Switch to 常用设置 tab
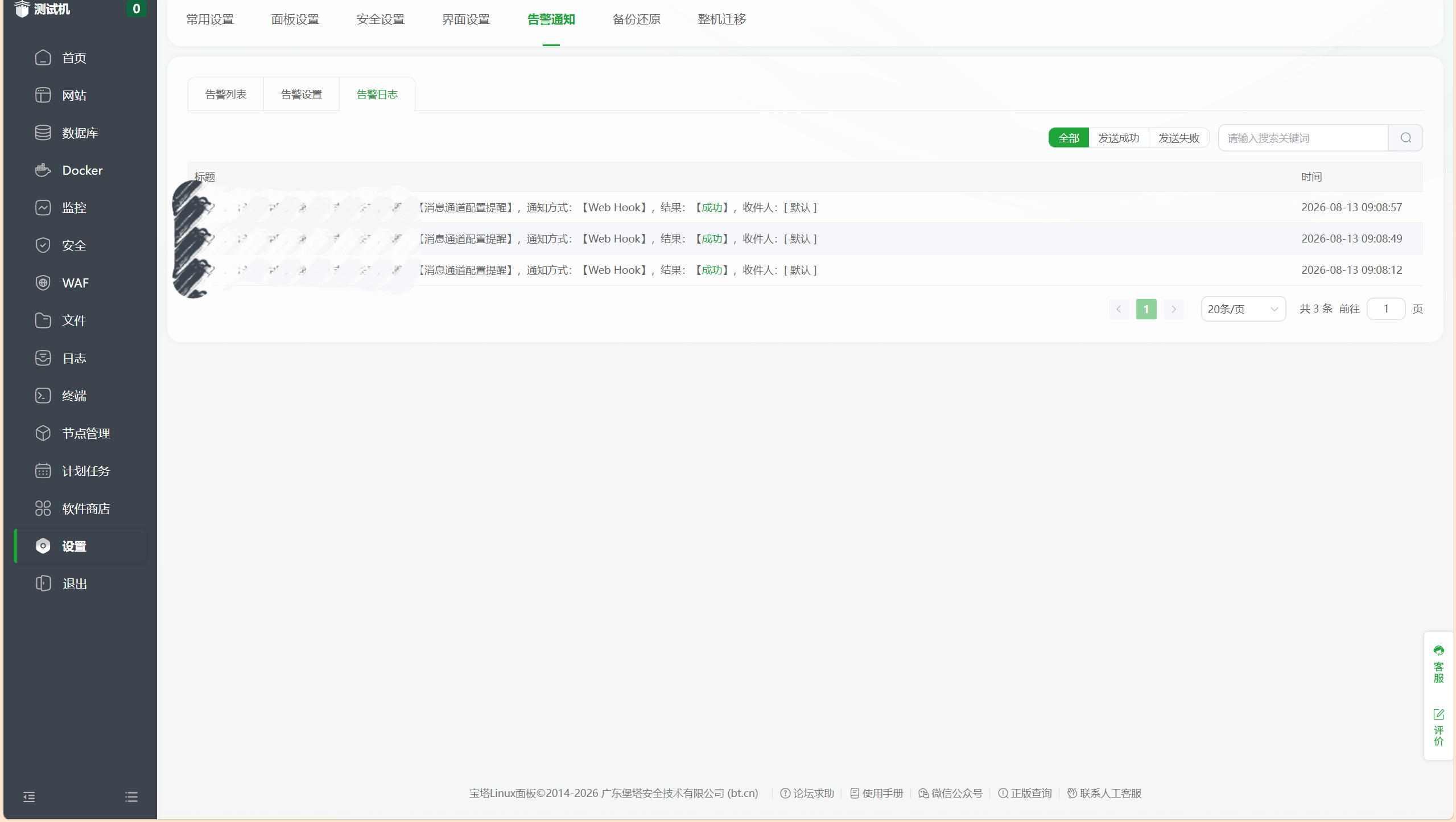Screen dimensions: 1456x822 (210, 19)
